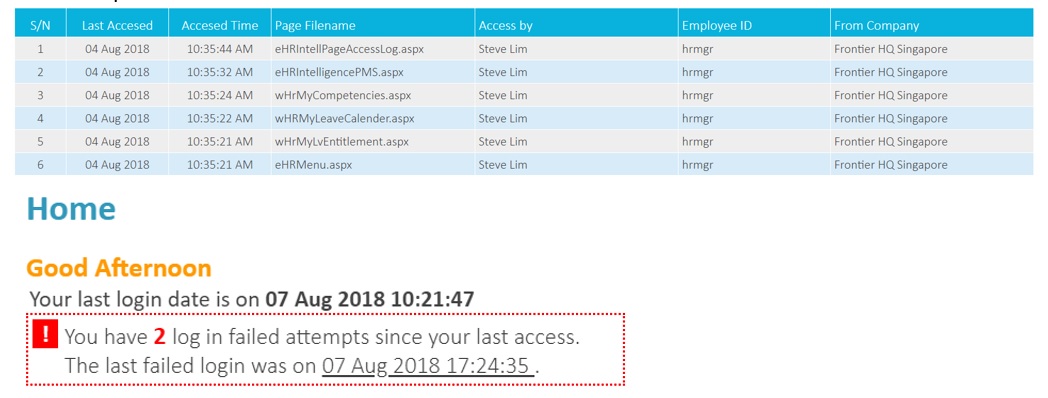Open the failed login date 07 Aug 2018 17:24:35 link
Image resolution: width=1048 pixels, height=398 pixels.
coord(428,366)
